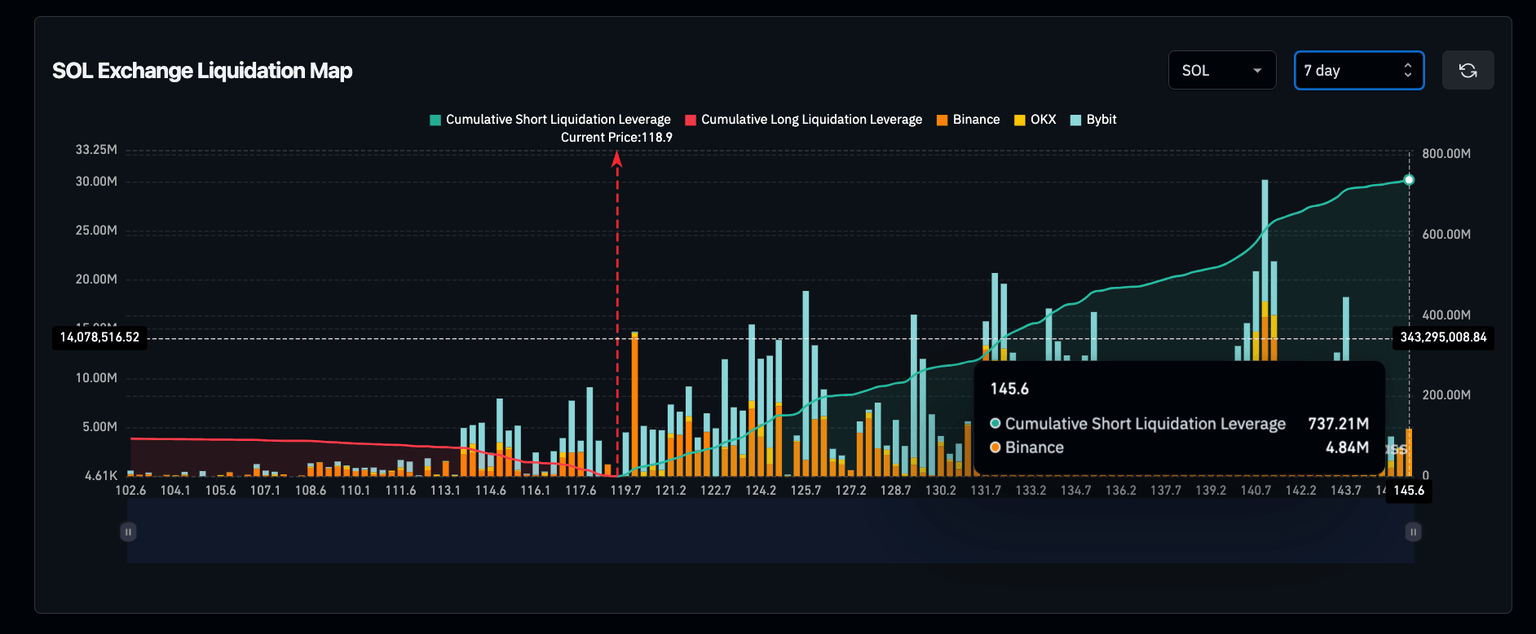
Task: Click the SOL Exchange Liquidation Map title
Action: point(202,70)
